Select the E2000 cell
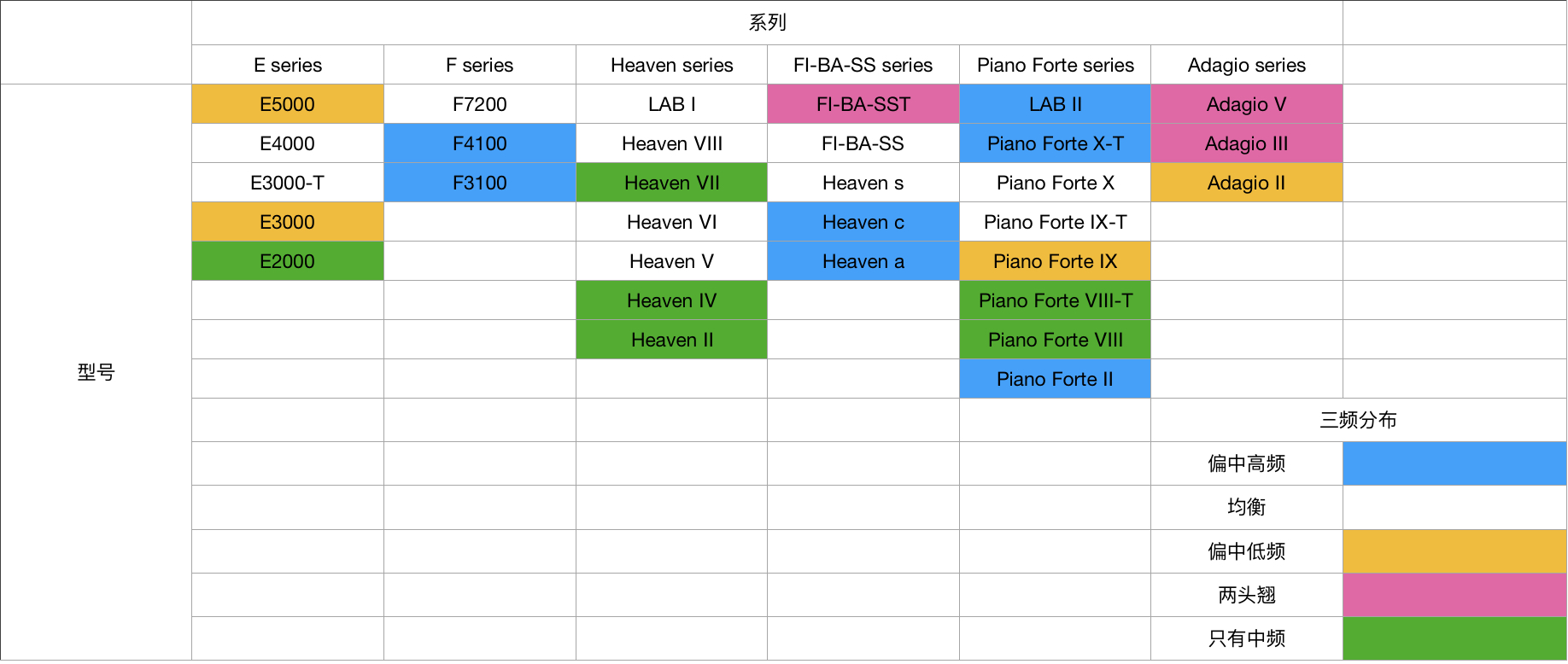Image resolution: width=1568 pixels, height=664 pixels. pos(288,261)
